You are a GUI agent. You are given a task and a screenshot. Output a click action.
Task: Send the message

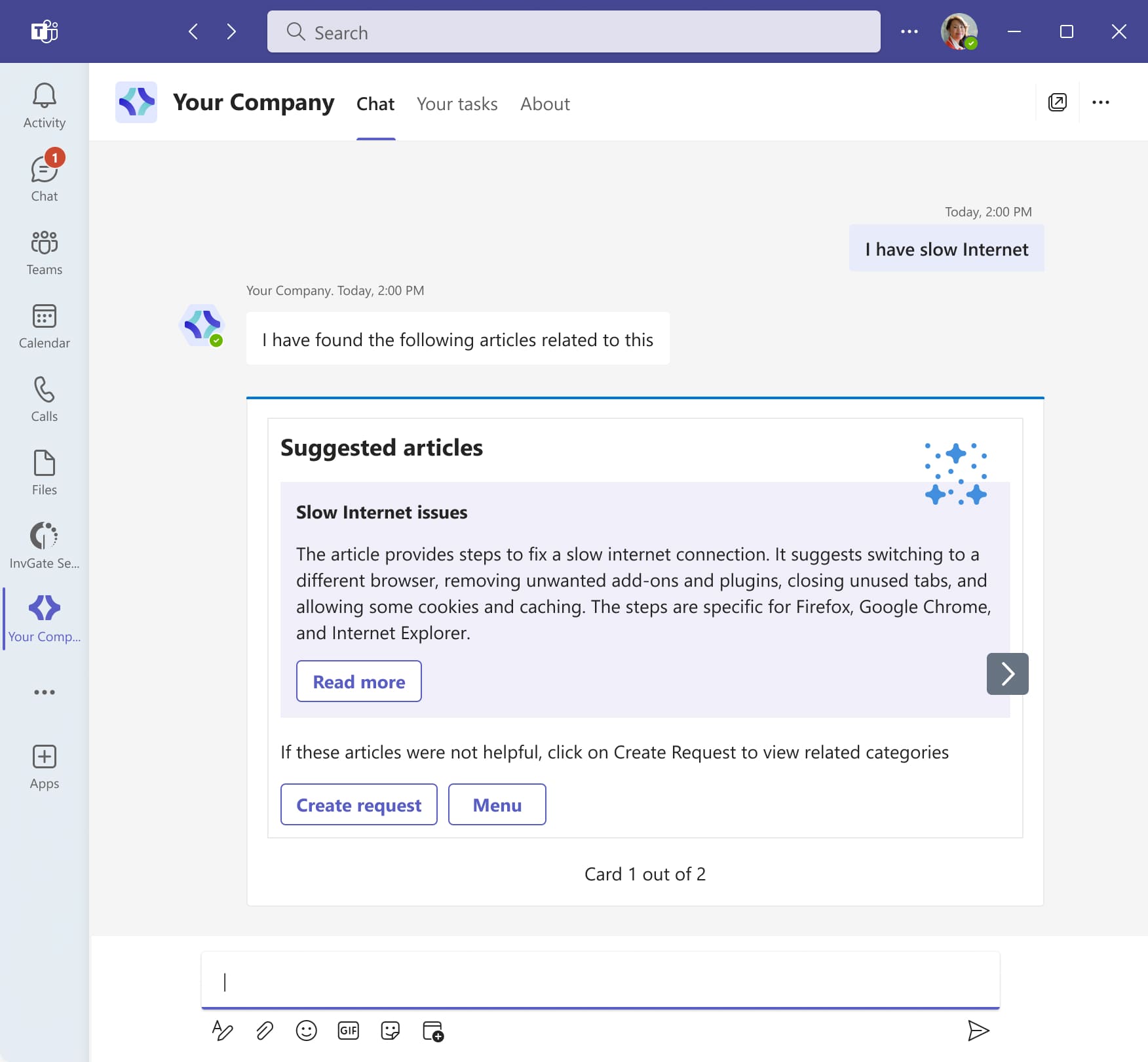pos(977,1030)
